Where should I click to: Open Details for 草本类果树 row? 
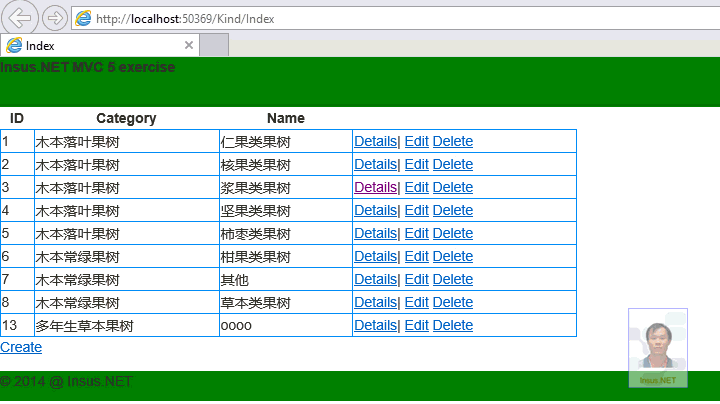(x=375, y=302)
